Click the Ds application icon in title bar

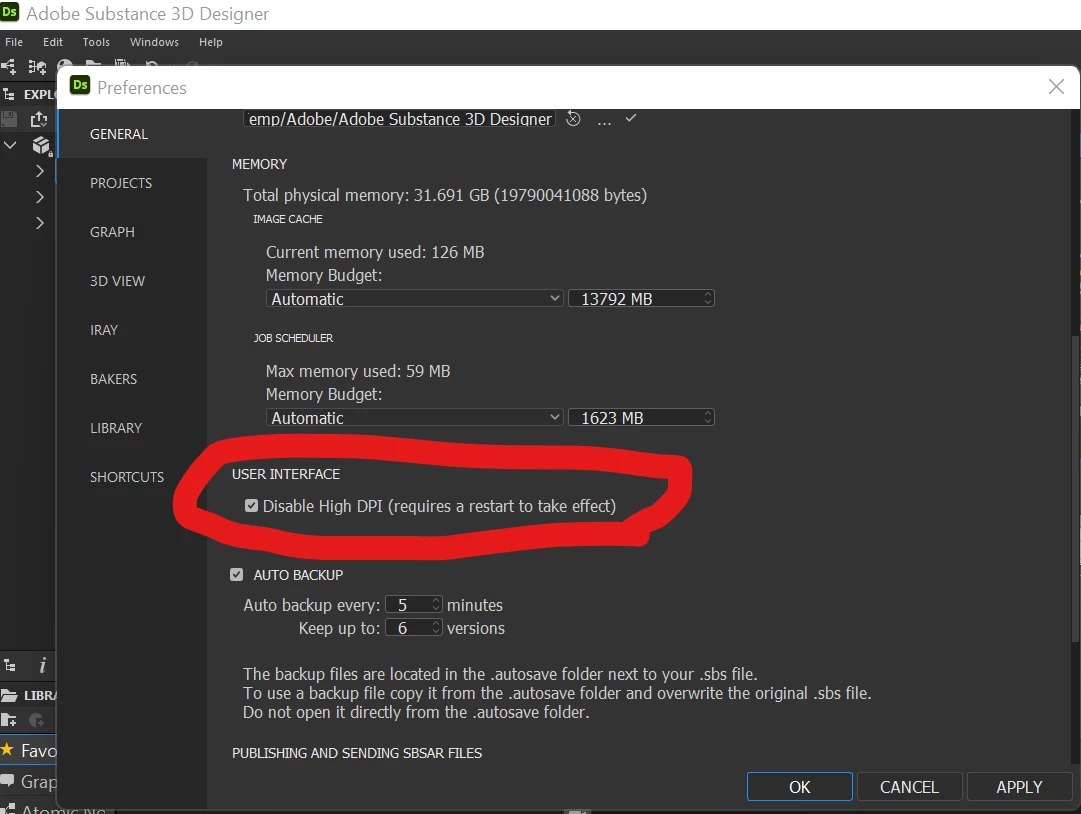tap(10, 12)
